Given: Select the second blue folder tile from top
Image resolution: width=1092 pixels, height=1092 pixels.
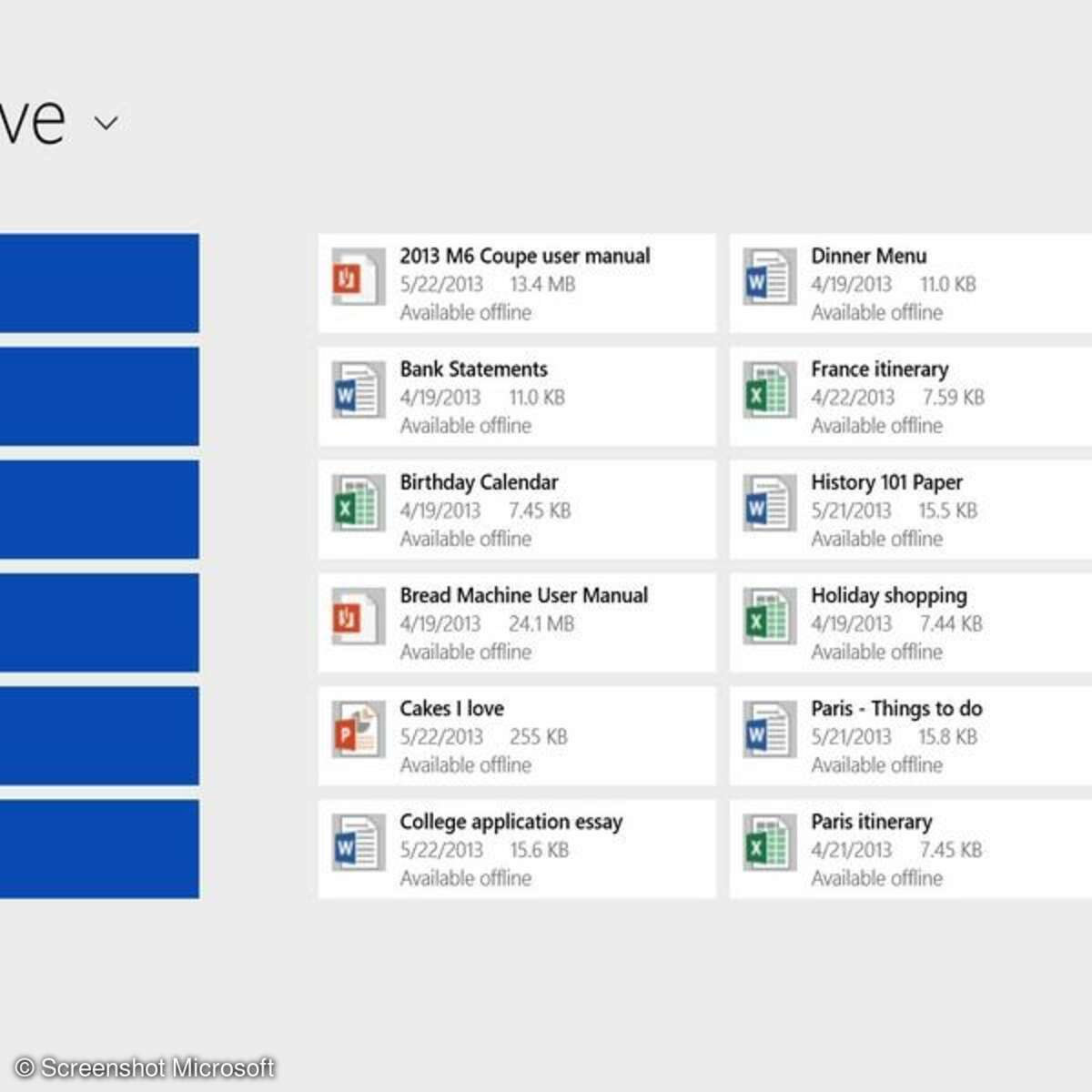Looking at the screenshot, I should (98, 396).
